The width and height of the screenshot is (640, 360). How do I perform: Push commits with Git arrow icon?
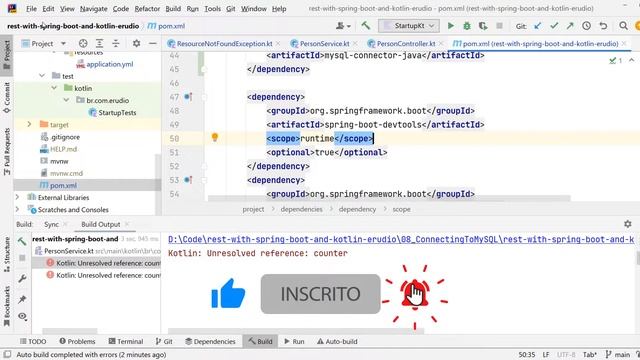(x=570, y=26)
